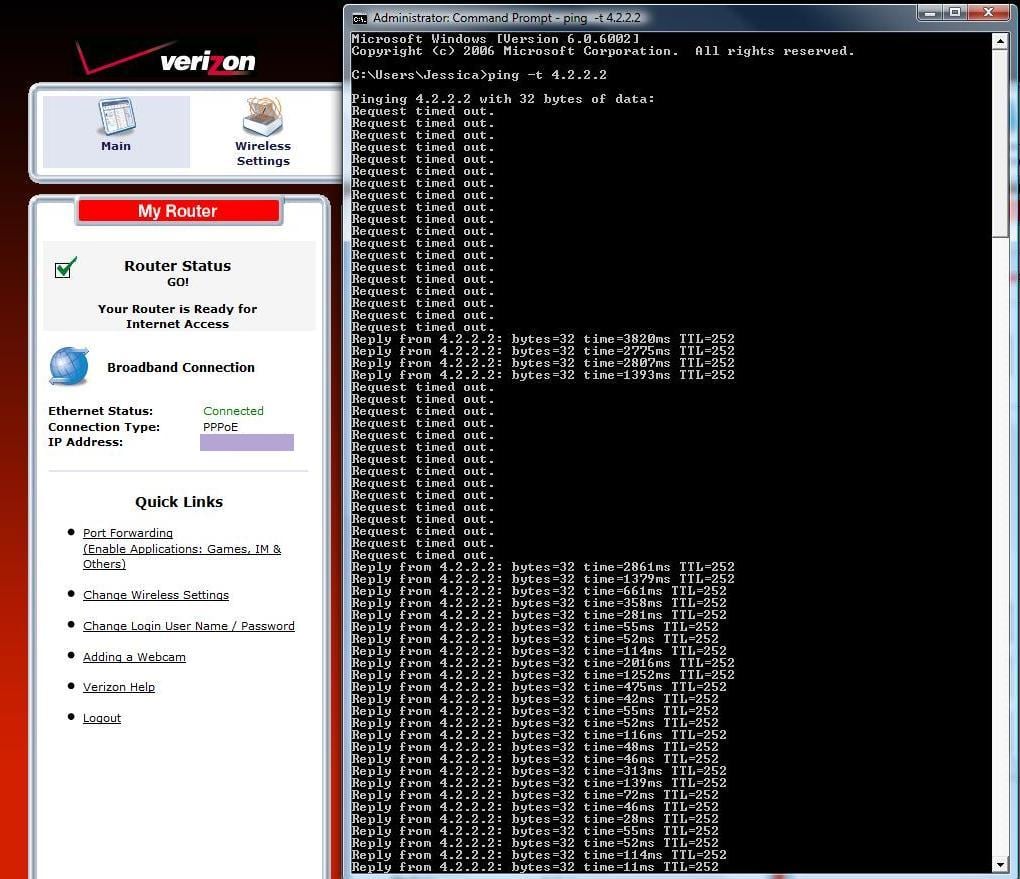The width and height of the screenshot is (1020, 879).
Task: Open the Change Wireless Settings link
Action: coord(155,595)
